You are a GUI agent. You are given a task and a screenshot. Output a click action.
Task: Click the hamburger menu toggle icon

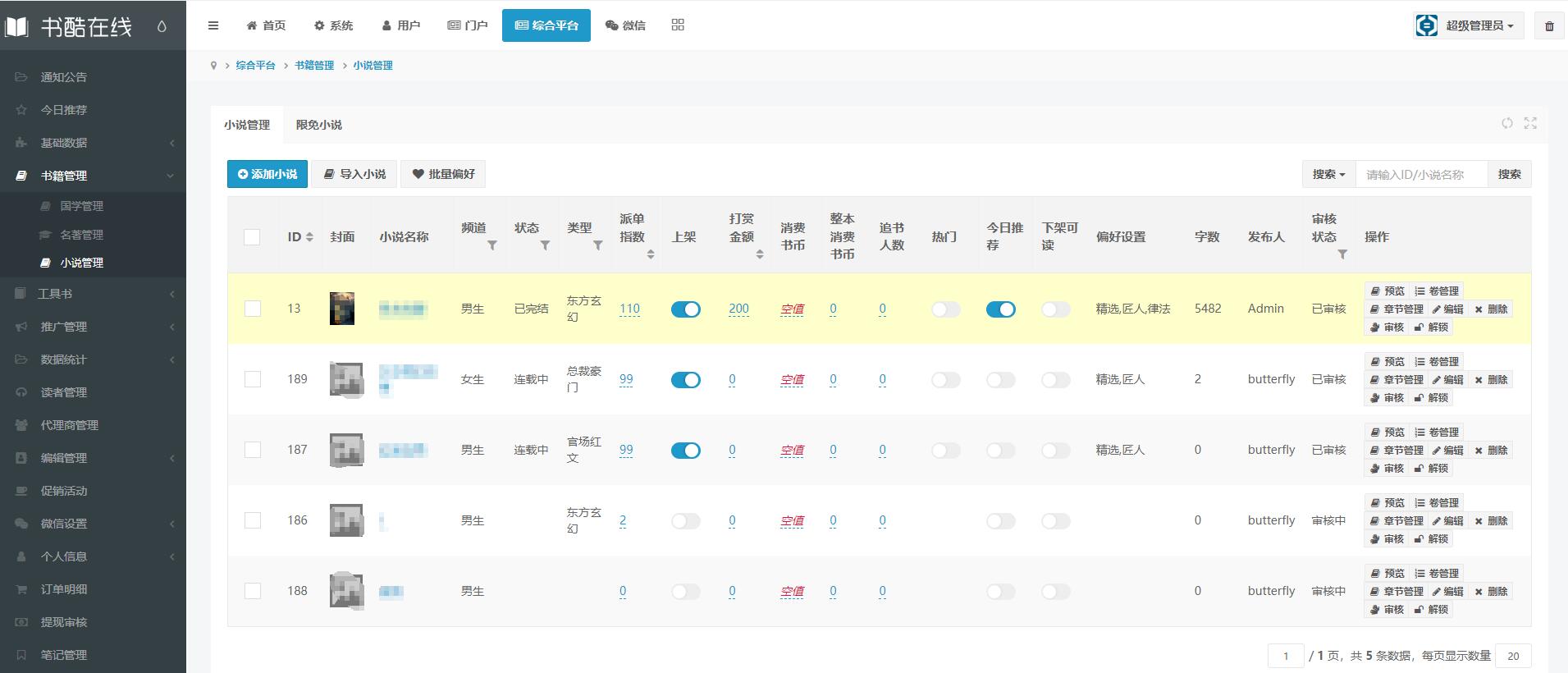coord(213,25)
